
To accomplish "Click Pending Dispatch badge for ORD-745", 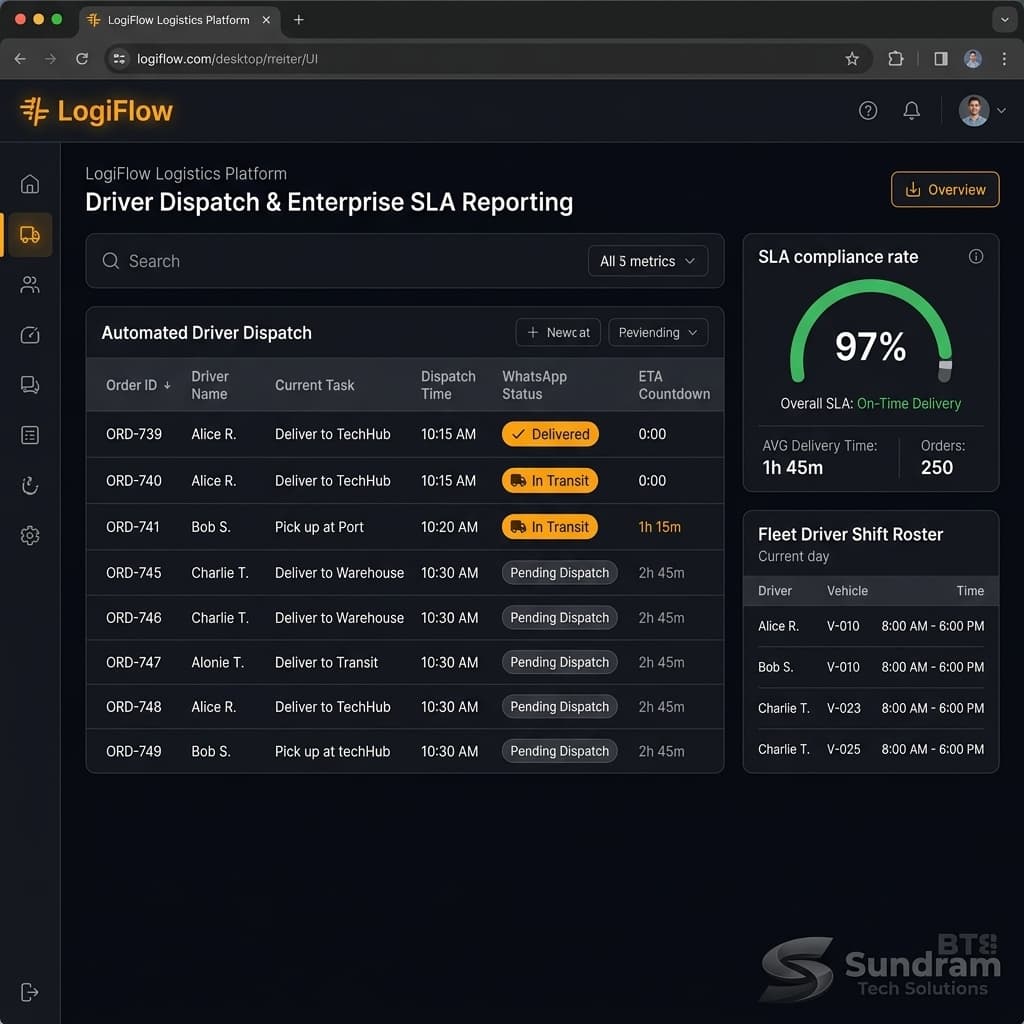I will [x=560, y=573].
